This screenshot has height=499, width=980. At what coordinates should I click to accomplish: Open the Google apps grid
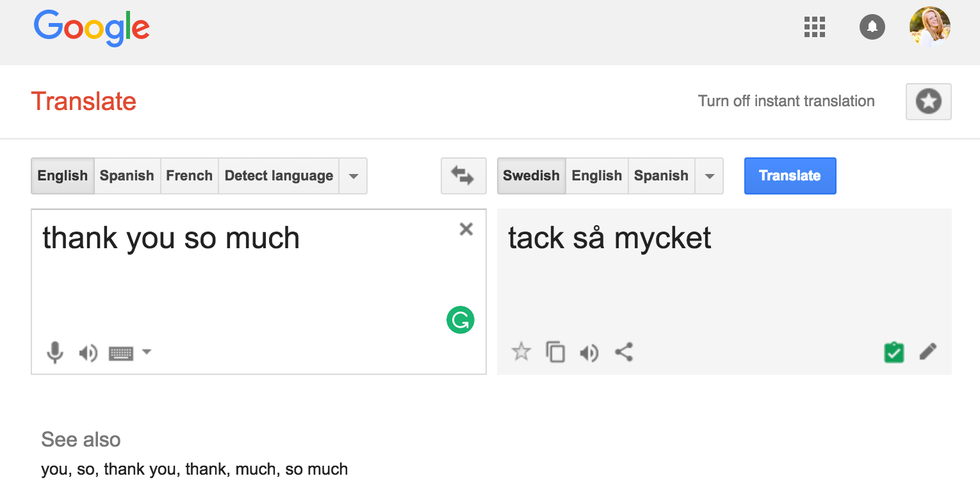point(815,27)
